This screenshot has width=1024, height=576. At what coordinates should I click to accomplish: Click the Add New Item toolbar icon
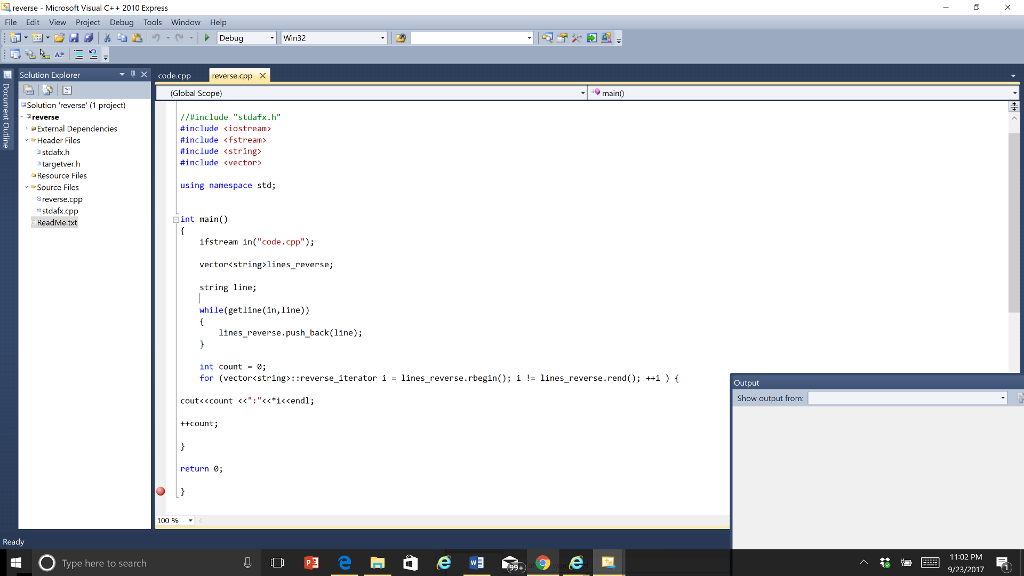37,38
